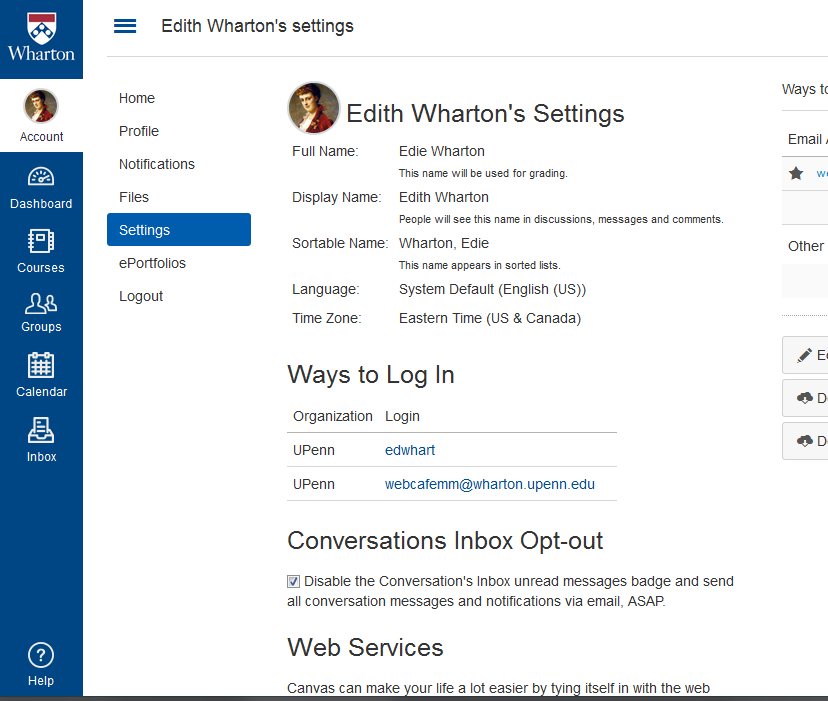
Task: Select Profile in account menu
Action: pos(139,131)
